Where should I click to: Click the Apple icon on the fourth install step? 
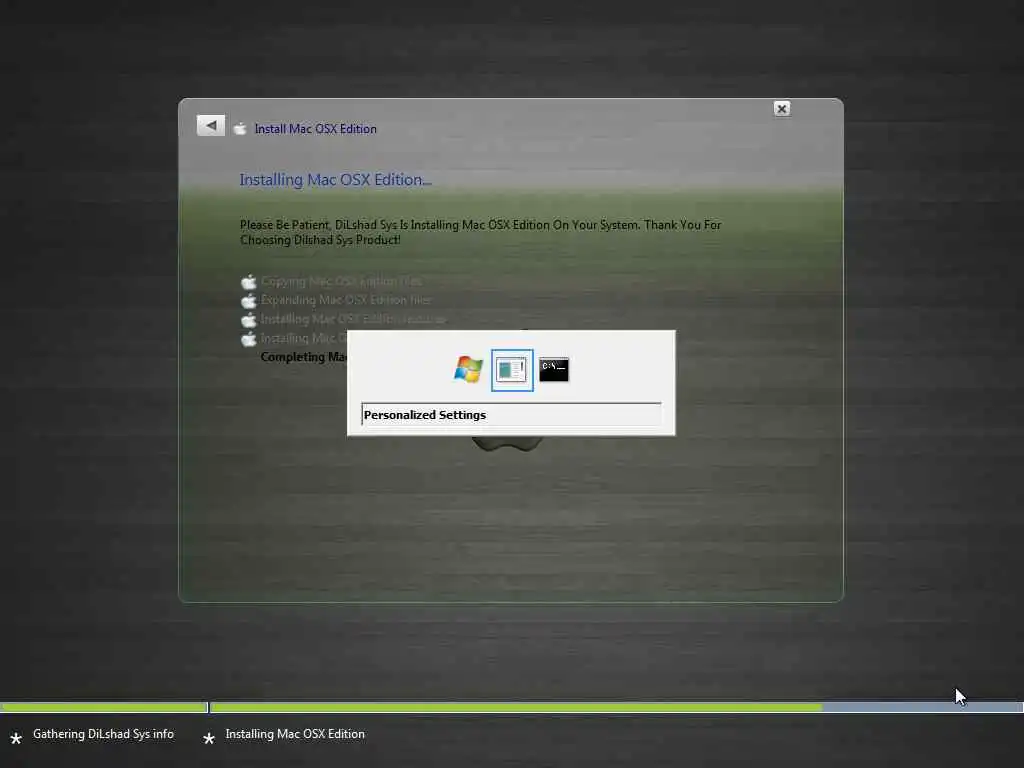tap(249, 339)
